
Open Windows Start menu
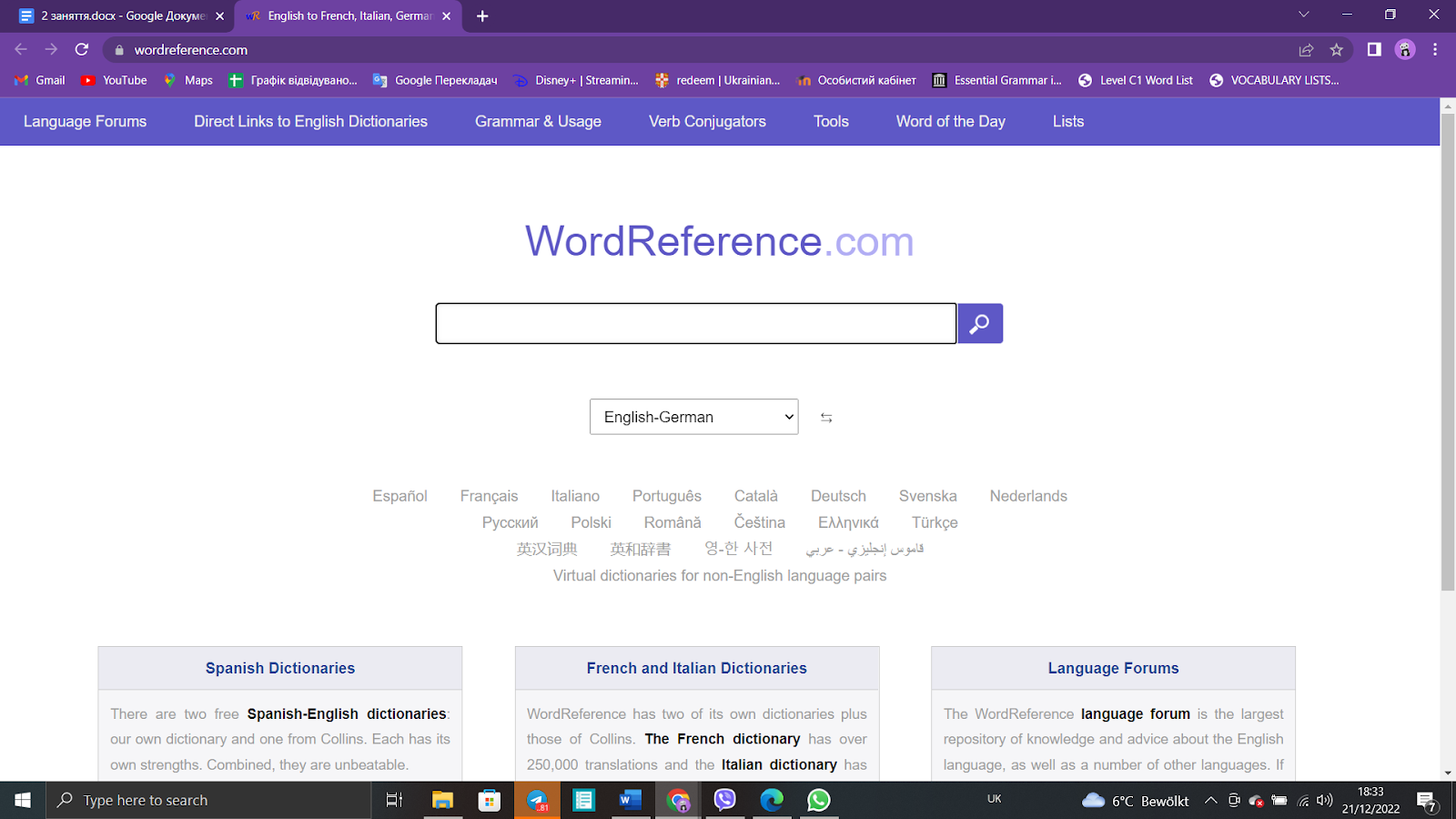point(23,800)
